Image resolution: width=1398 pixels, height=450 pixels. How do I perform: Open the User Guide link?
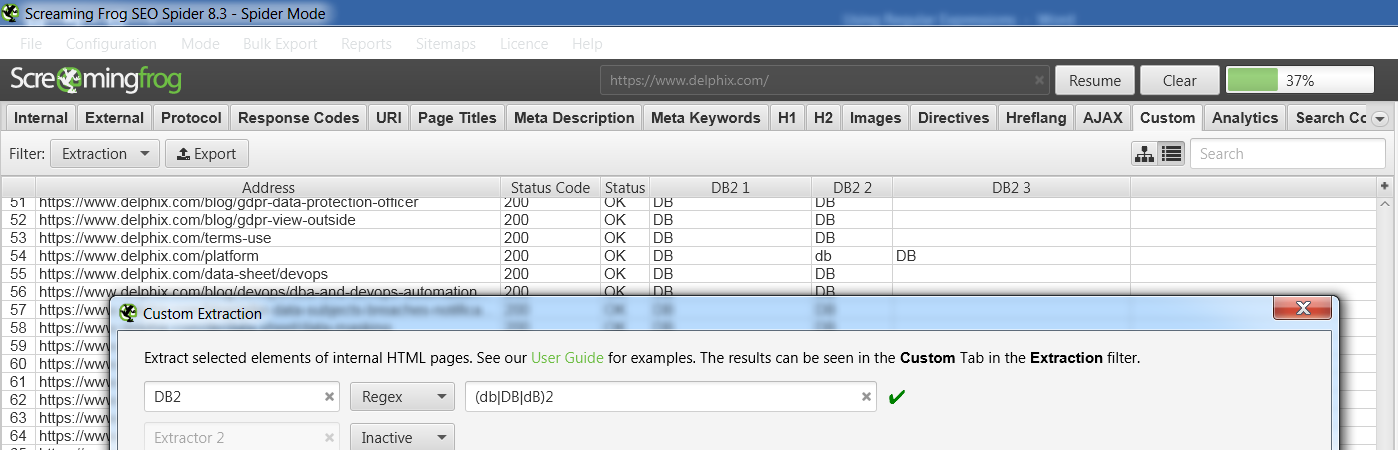[x=567, y=357]
